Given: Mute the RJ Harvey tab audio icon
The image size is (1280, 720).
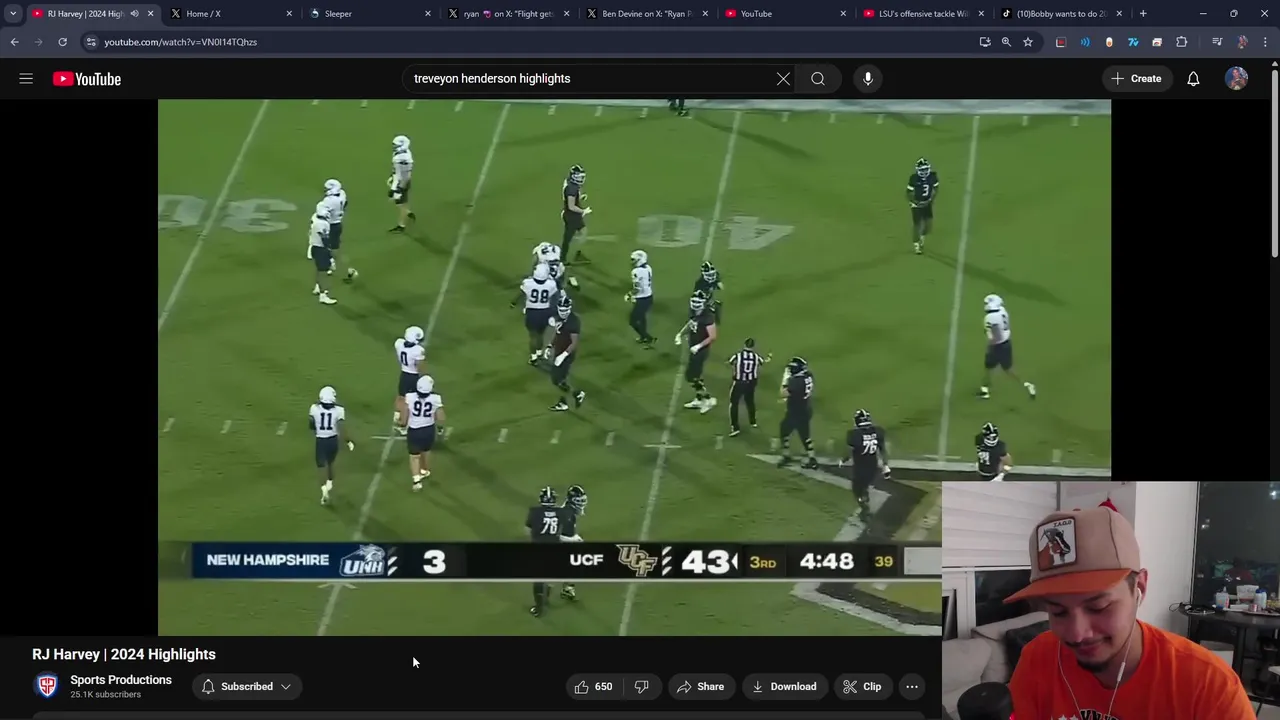Looking at the screenshot, I should click(134, 14).
